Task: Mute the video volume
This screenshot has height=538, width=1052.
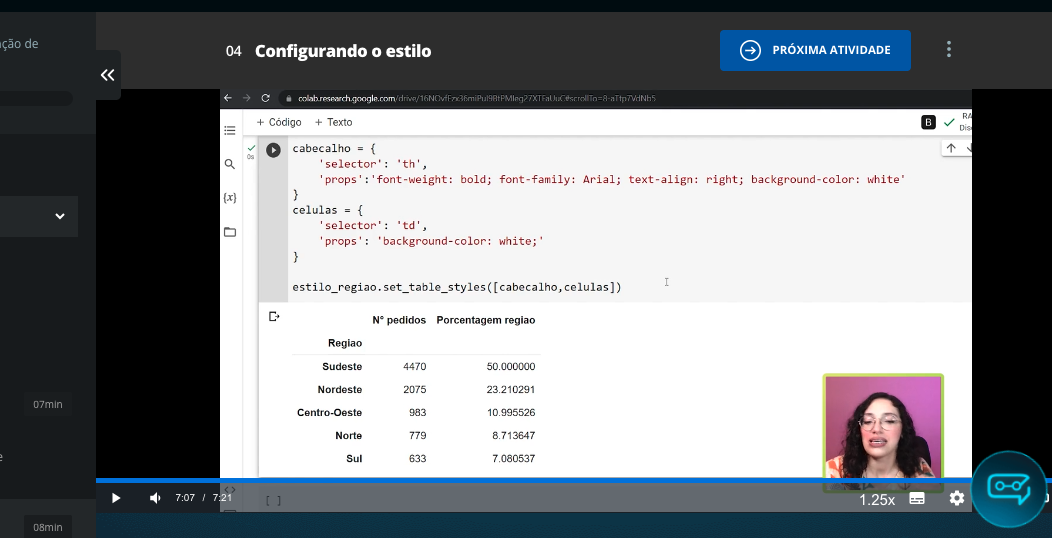Action: click(155, 498)
